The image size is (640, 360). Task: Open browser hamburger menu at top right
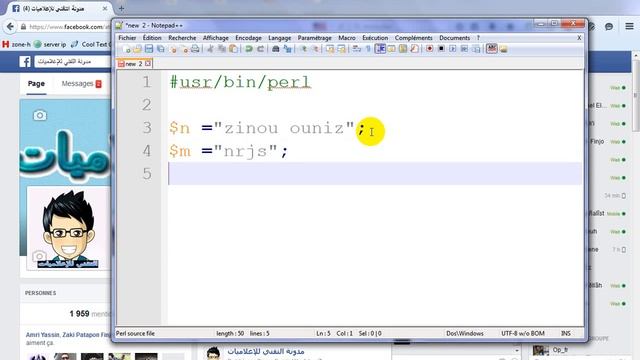(x=629, y=27)
